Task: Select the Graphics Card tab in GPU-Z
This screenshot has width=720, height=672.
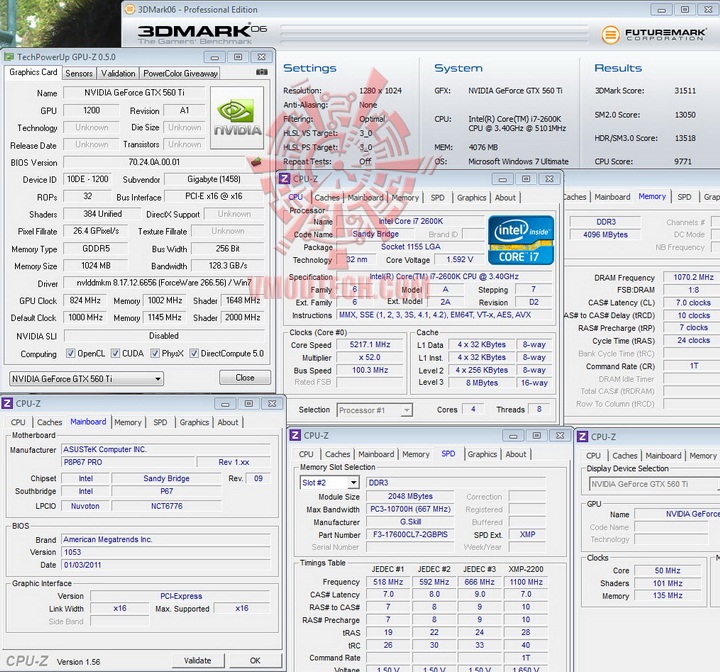Action: point(33,72)
